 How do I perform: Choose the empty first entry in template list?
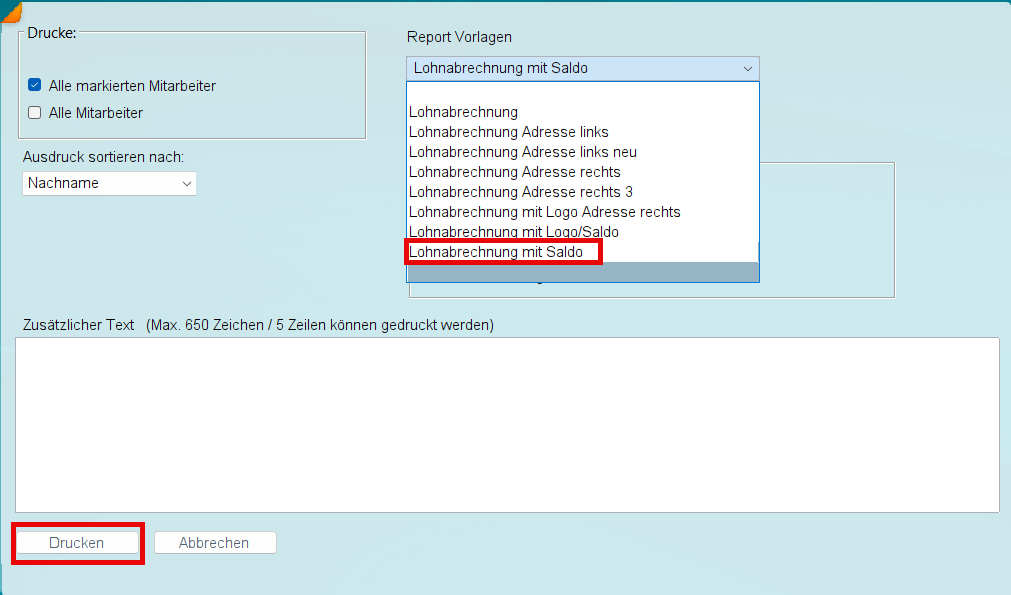click(582, 92)
